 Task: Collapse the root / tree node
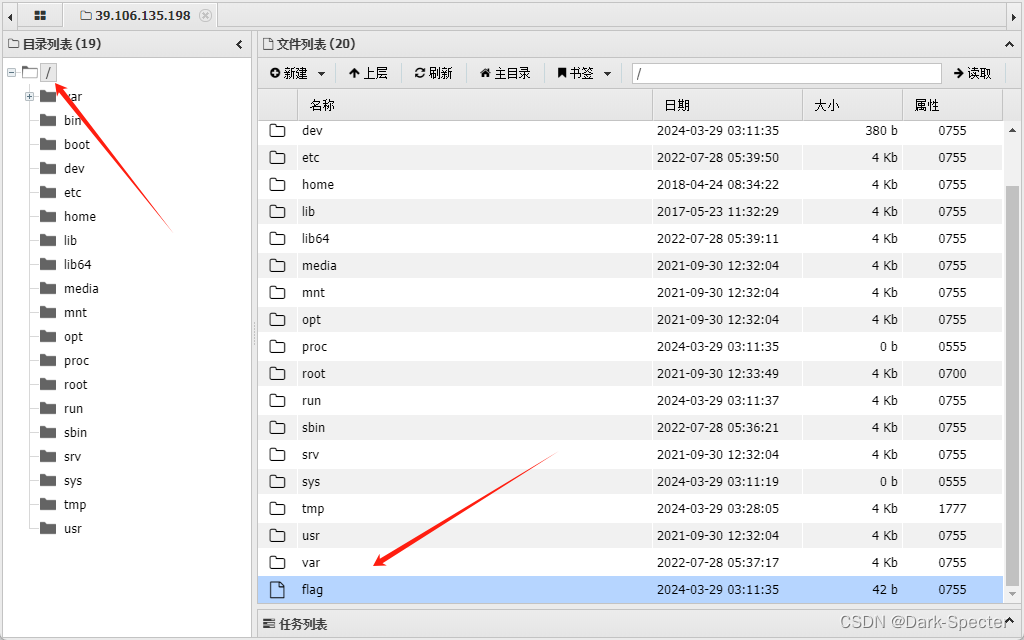(12, 72)
